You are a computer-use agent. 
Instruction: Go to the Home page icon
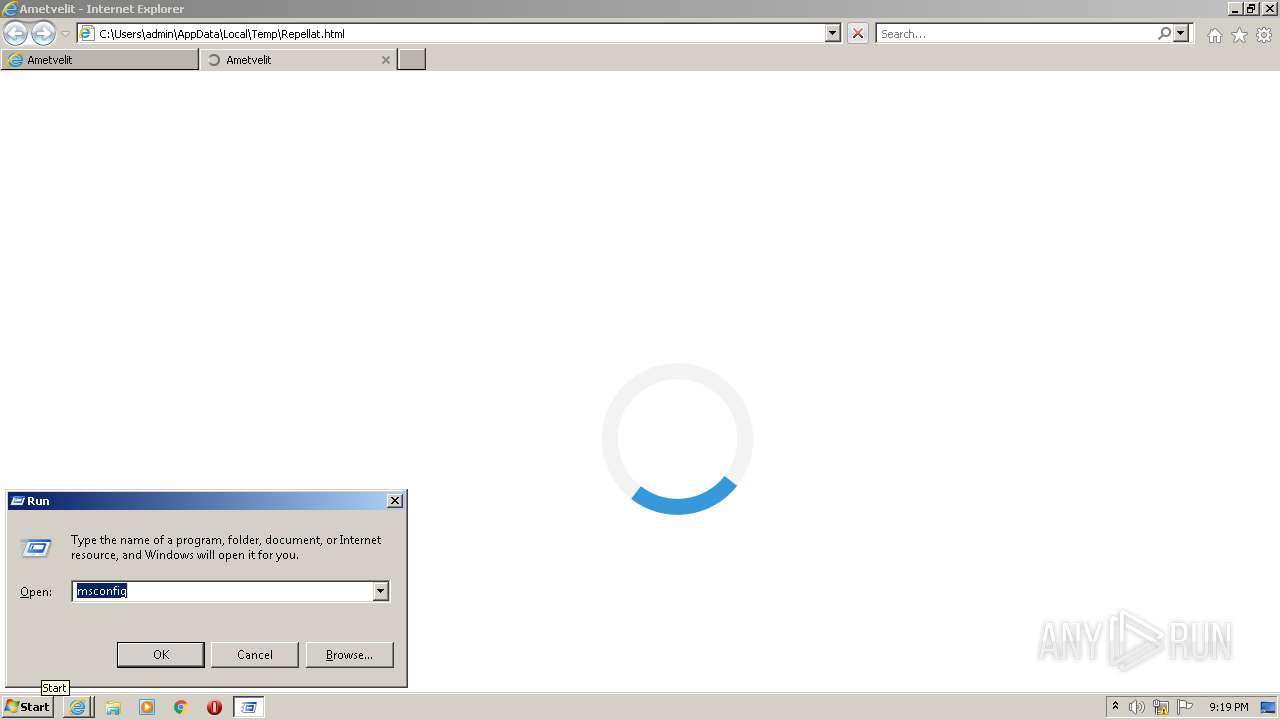point(1214,35)
